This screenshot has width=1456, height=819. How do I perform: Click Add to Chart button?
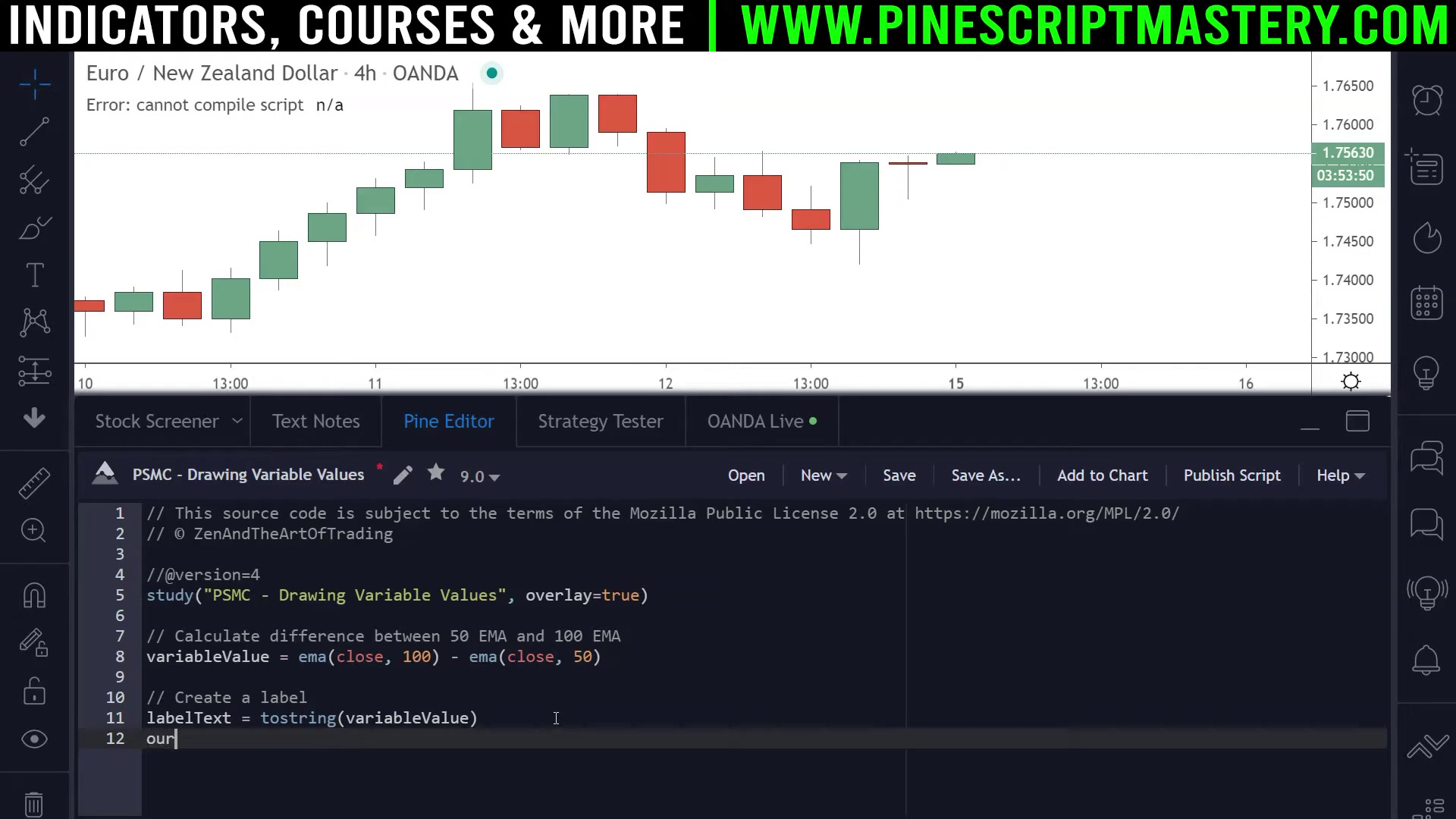[1103, 475]
